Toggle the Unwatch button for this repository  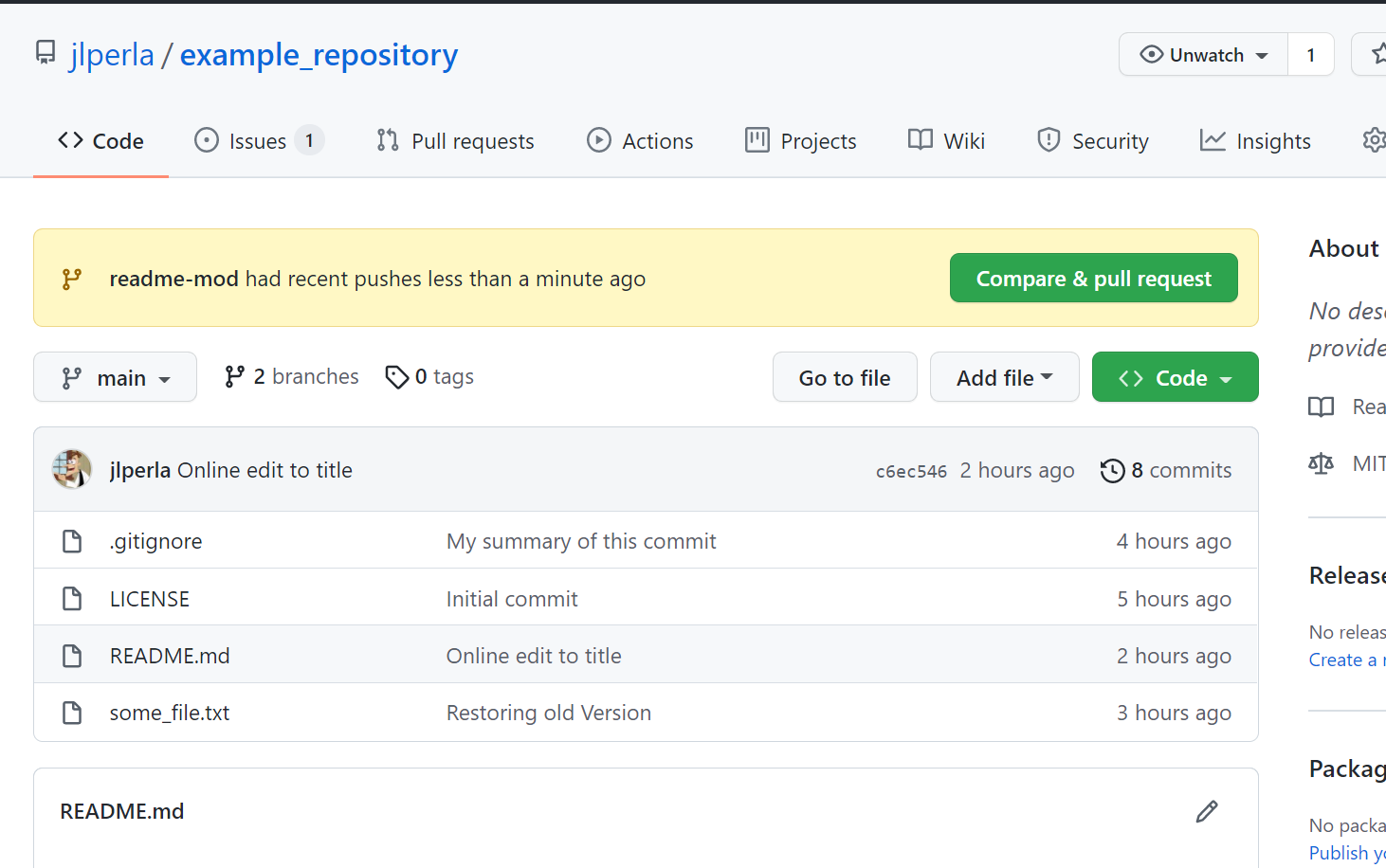[x=1203, y=55]
